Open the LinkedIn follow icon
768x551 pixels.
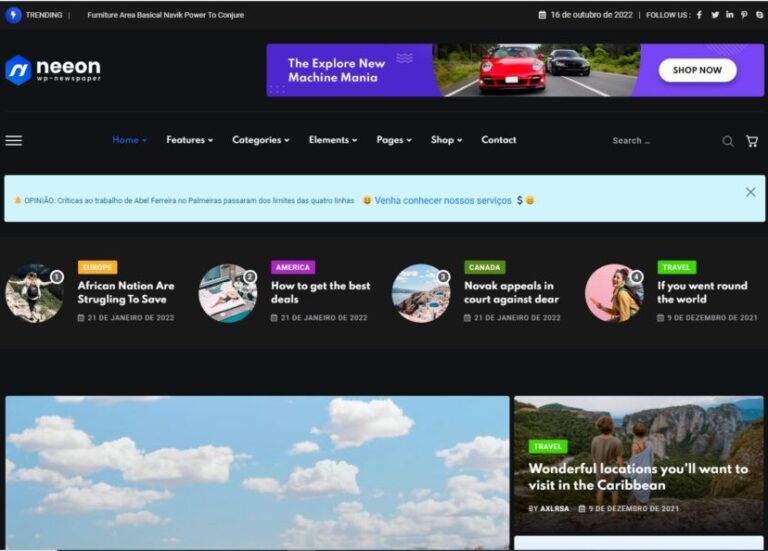(730, 15)
